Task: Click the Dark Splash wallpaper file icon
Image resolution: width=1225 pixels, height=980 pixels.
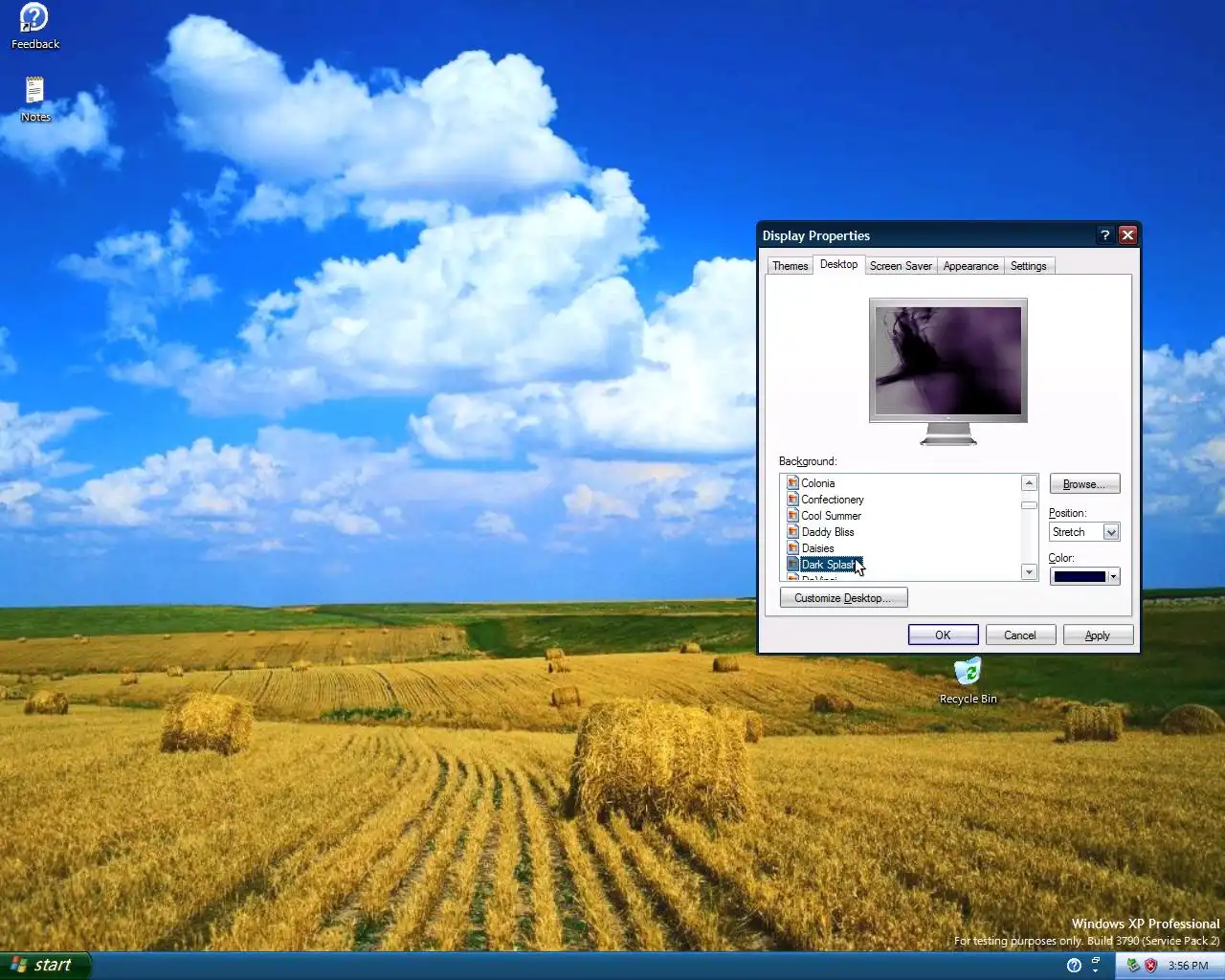Action: point(792,565)
